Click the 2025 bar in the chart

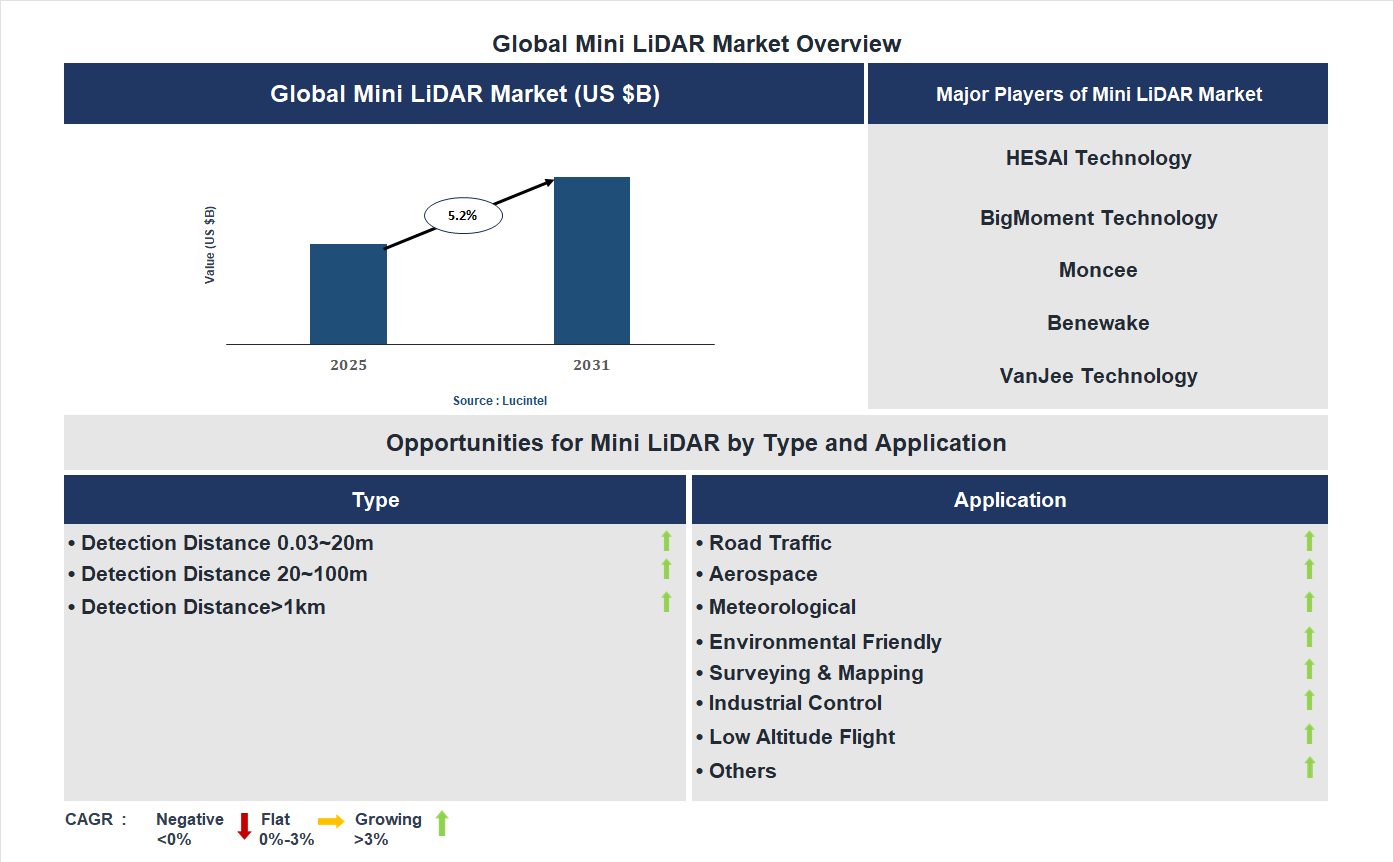(348, 295)
